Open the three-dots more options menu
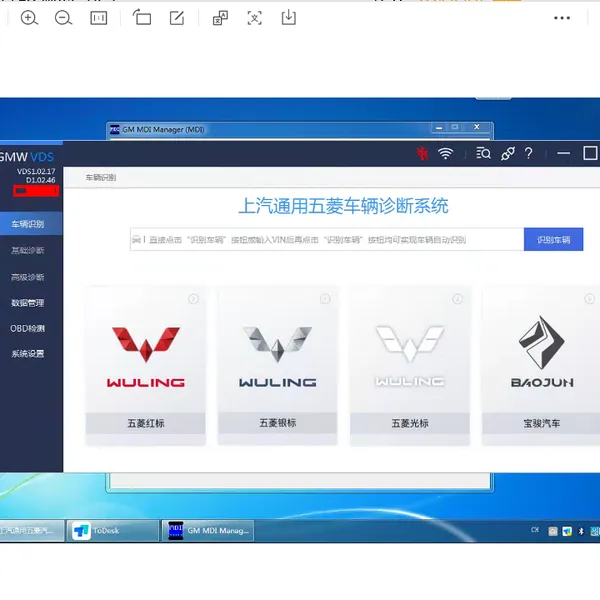The width and height of the screenshot is (600, 600). (562, 18)
